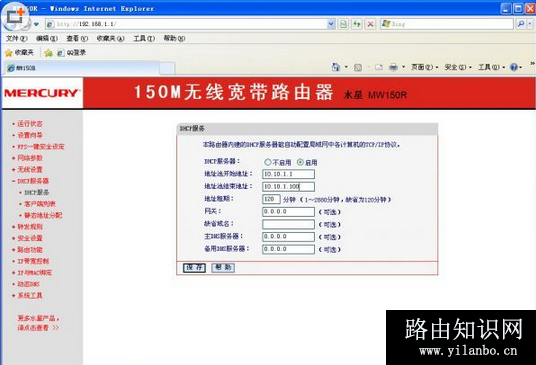Click the 保存 button

click(195, 268)
